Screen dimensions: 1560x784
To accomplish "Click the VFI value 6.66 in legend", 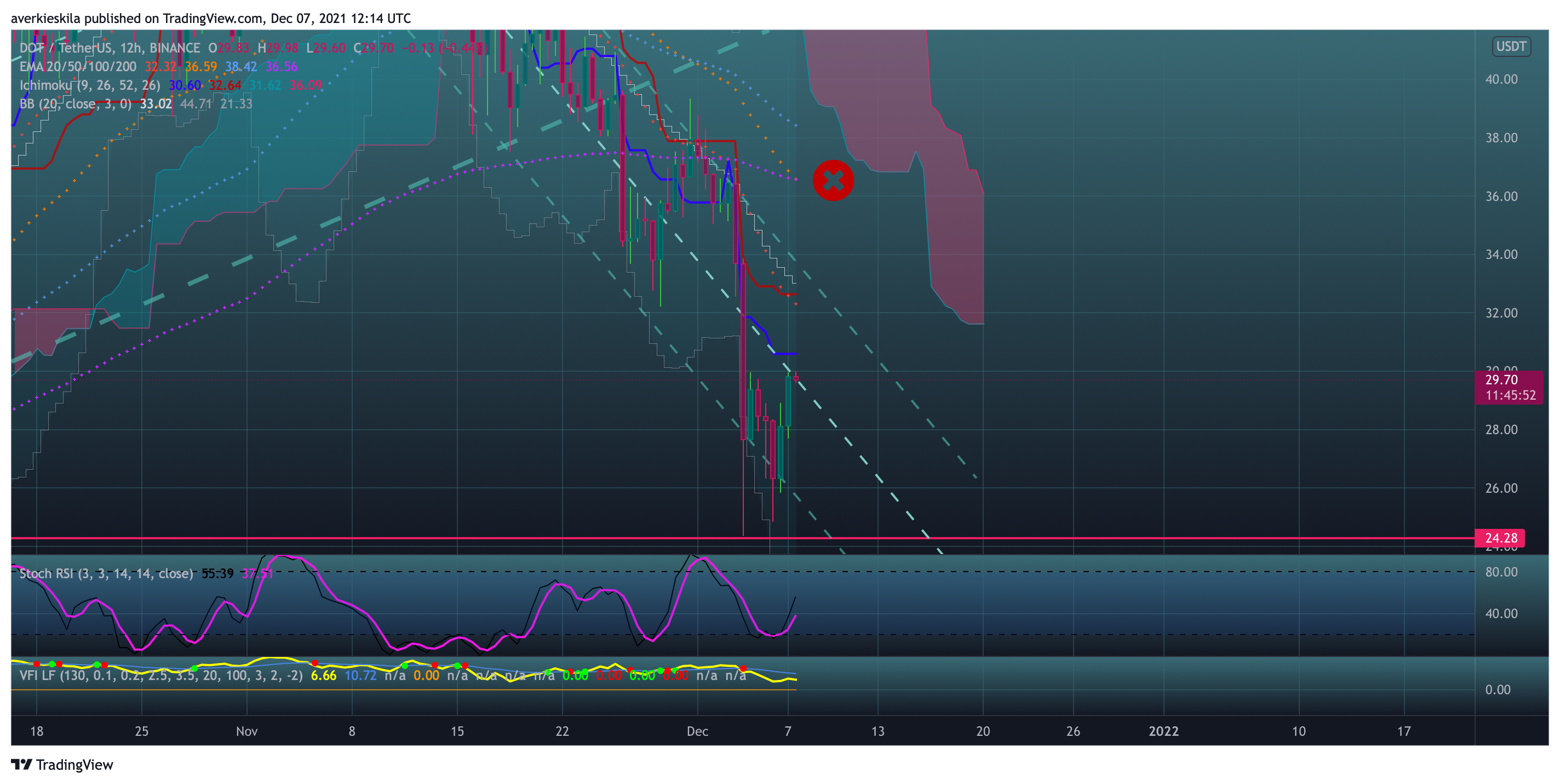I will (323, 675).
